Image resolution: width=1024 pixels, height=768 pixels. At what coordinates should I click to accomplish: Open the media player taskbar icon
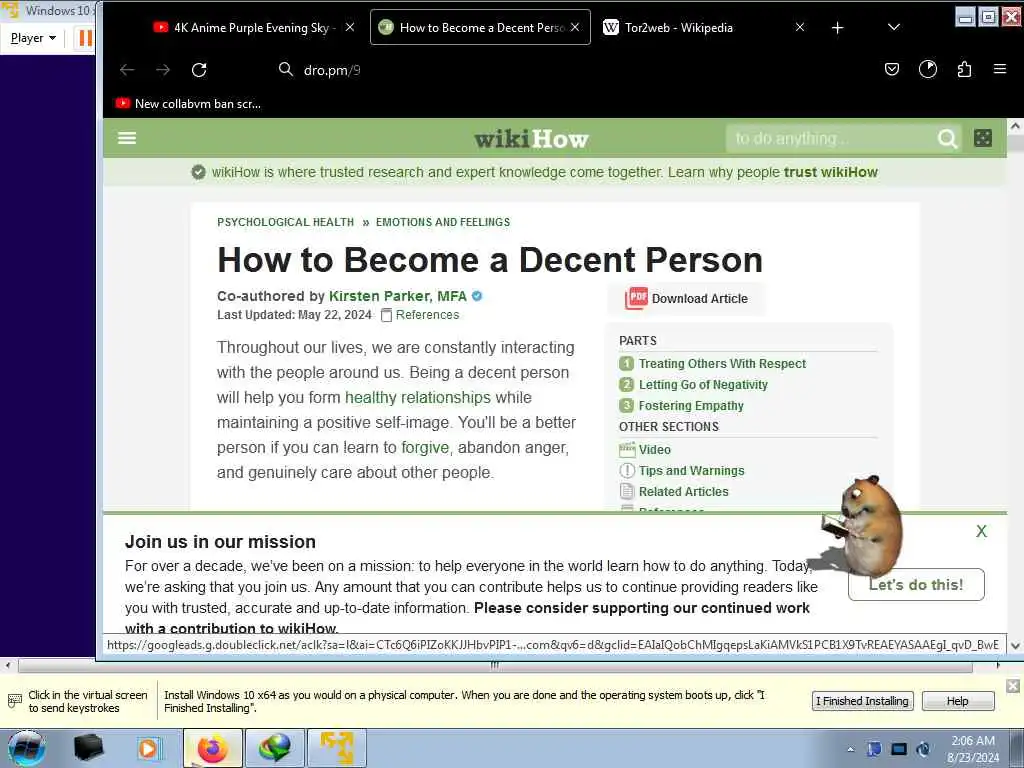pyautogui.click(x=148, y=748)
